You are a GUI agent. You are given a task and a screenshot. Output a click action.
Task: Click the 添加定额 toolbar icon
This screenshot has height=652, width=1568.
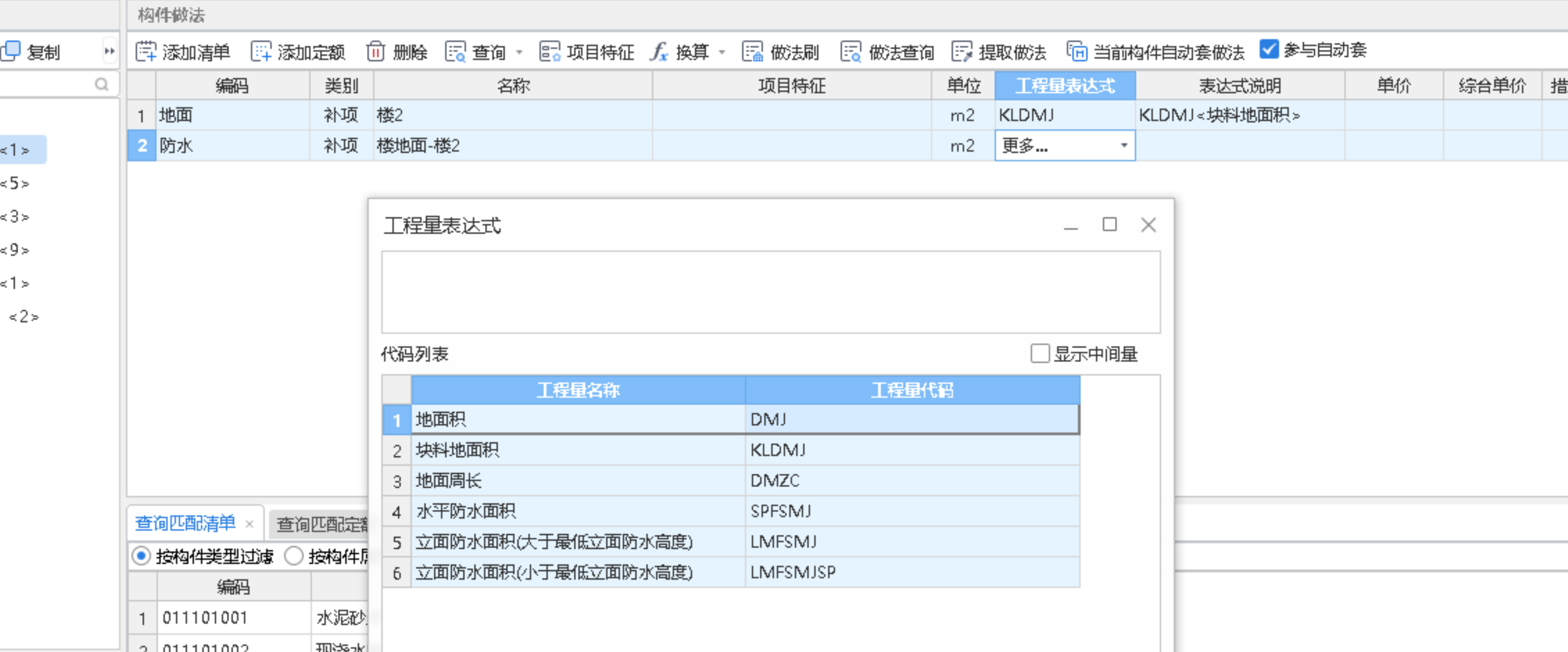coord(261,52)
